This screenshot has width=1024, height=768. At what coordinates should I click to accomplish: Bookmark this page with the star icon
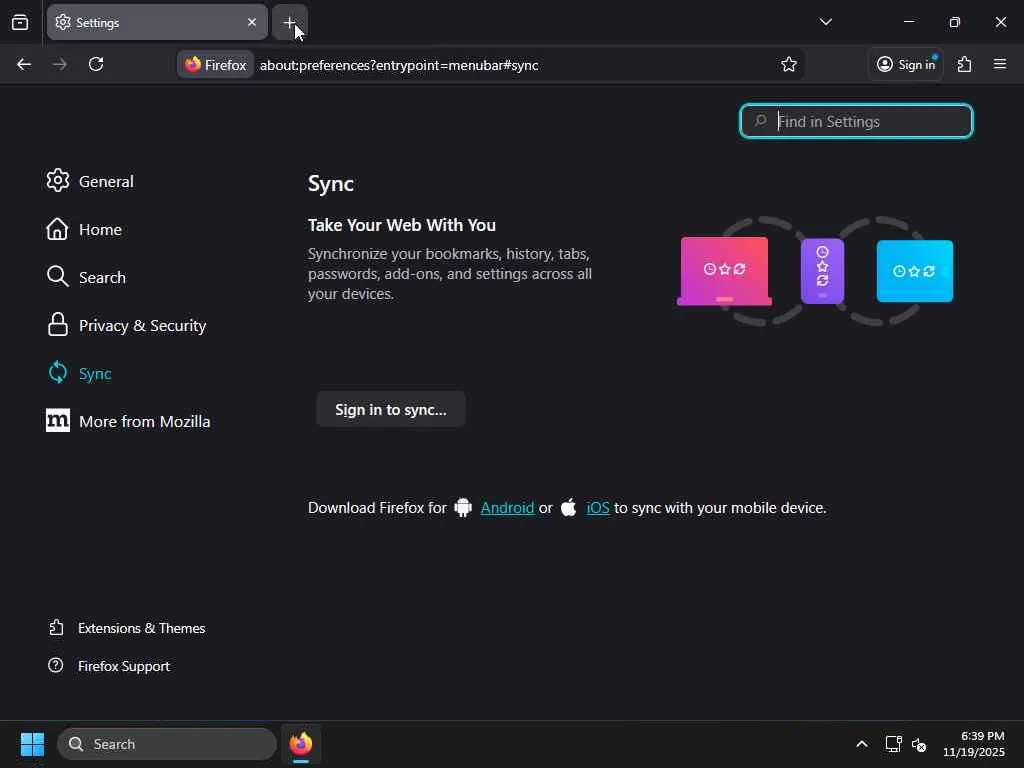tap(788, 64)
